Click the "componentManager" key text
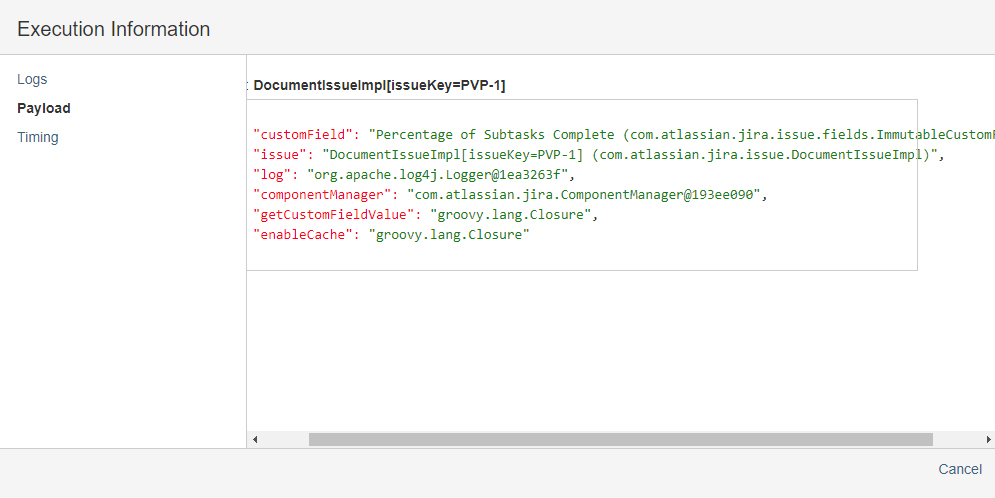 [322, 195]
